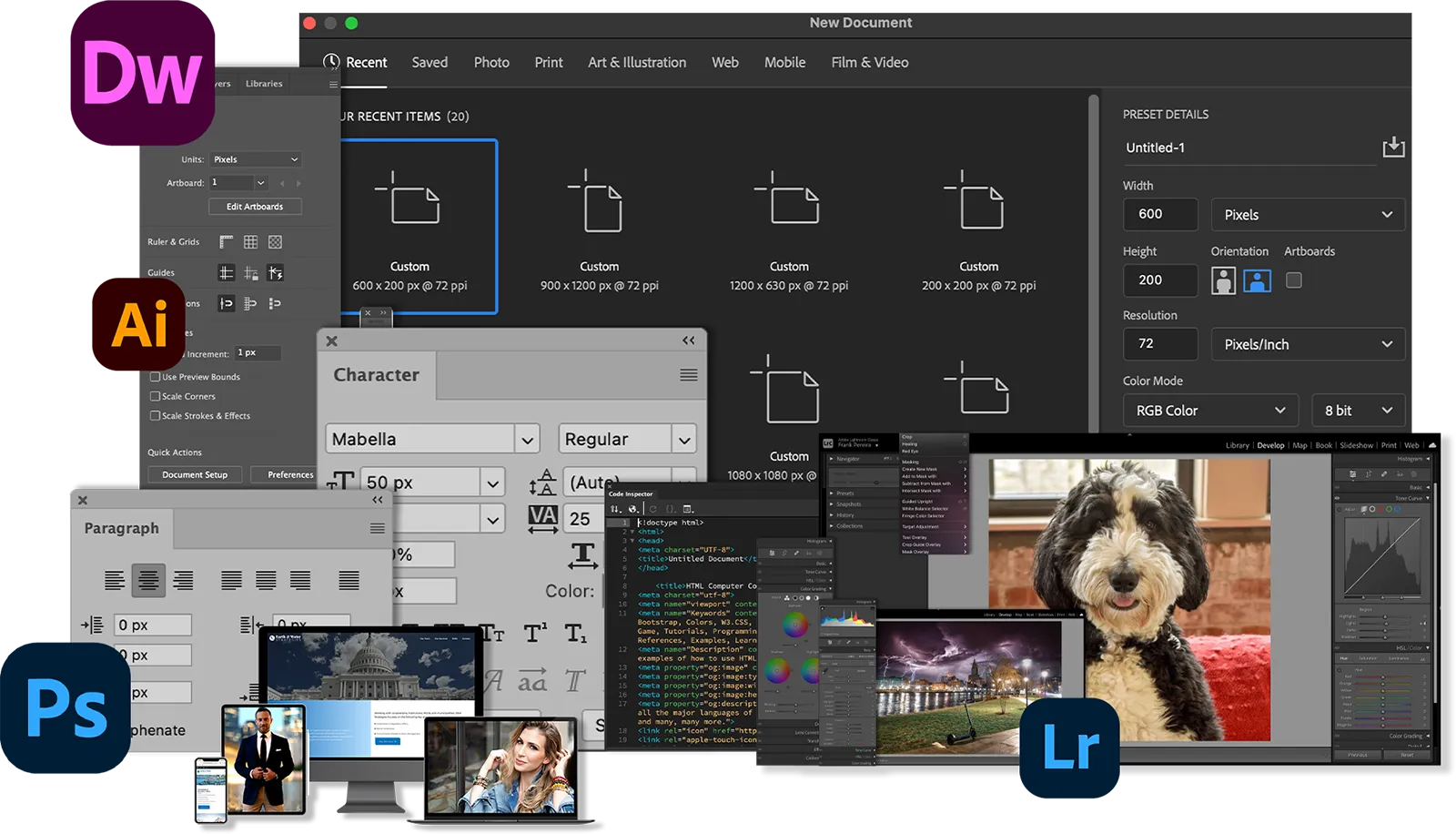The width and height of the screenshot is (1456, 834).
Task: Open the Width unit Pixels dropdown
Action: pos(1308,215)
